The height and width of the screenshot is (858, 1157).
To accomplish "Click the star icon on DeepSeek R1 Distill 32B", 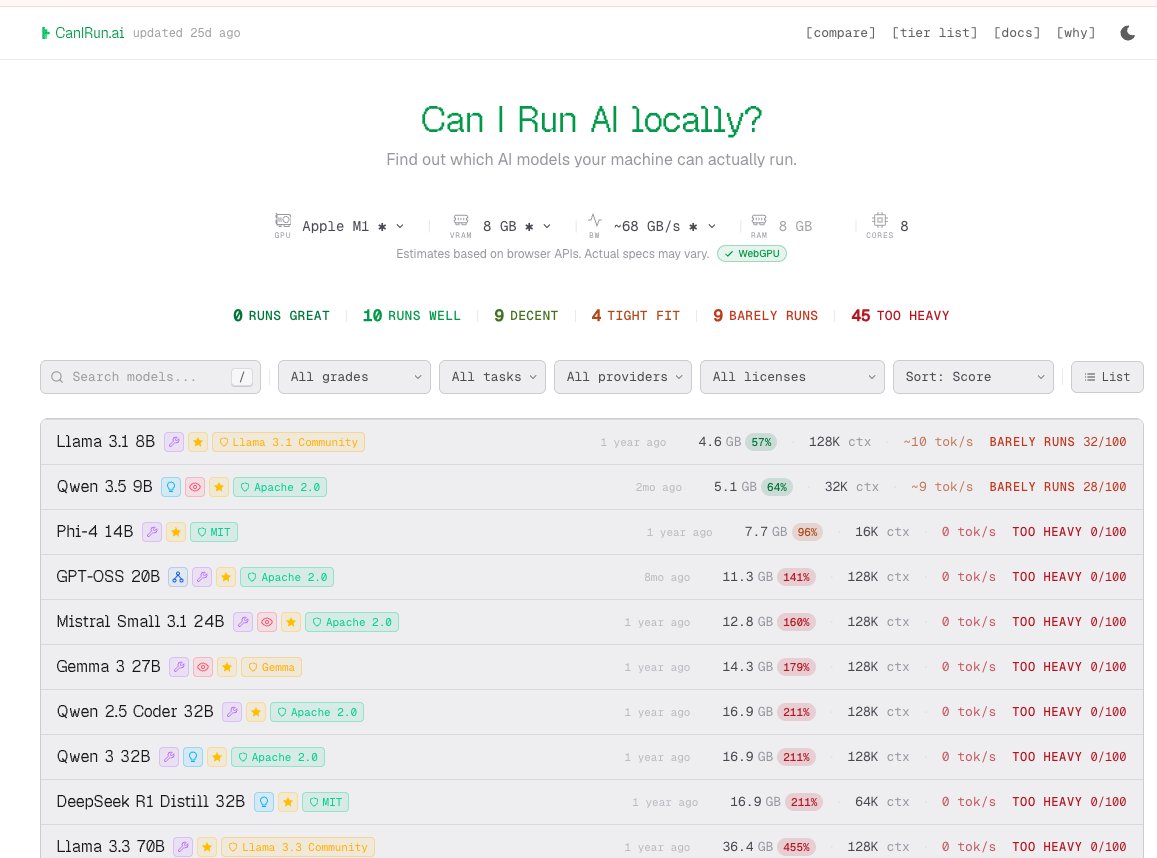I will [288, 802].
